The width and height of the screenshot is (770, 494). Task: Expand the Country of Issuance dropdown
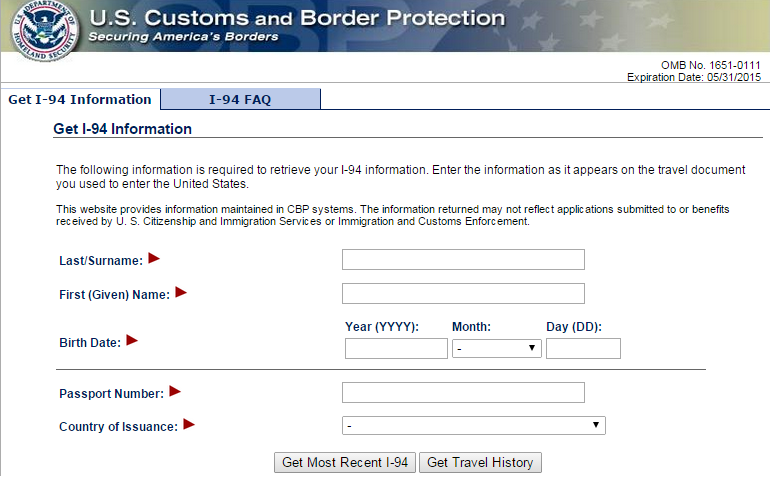coord(473,425)
